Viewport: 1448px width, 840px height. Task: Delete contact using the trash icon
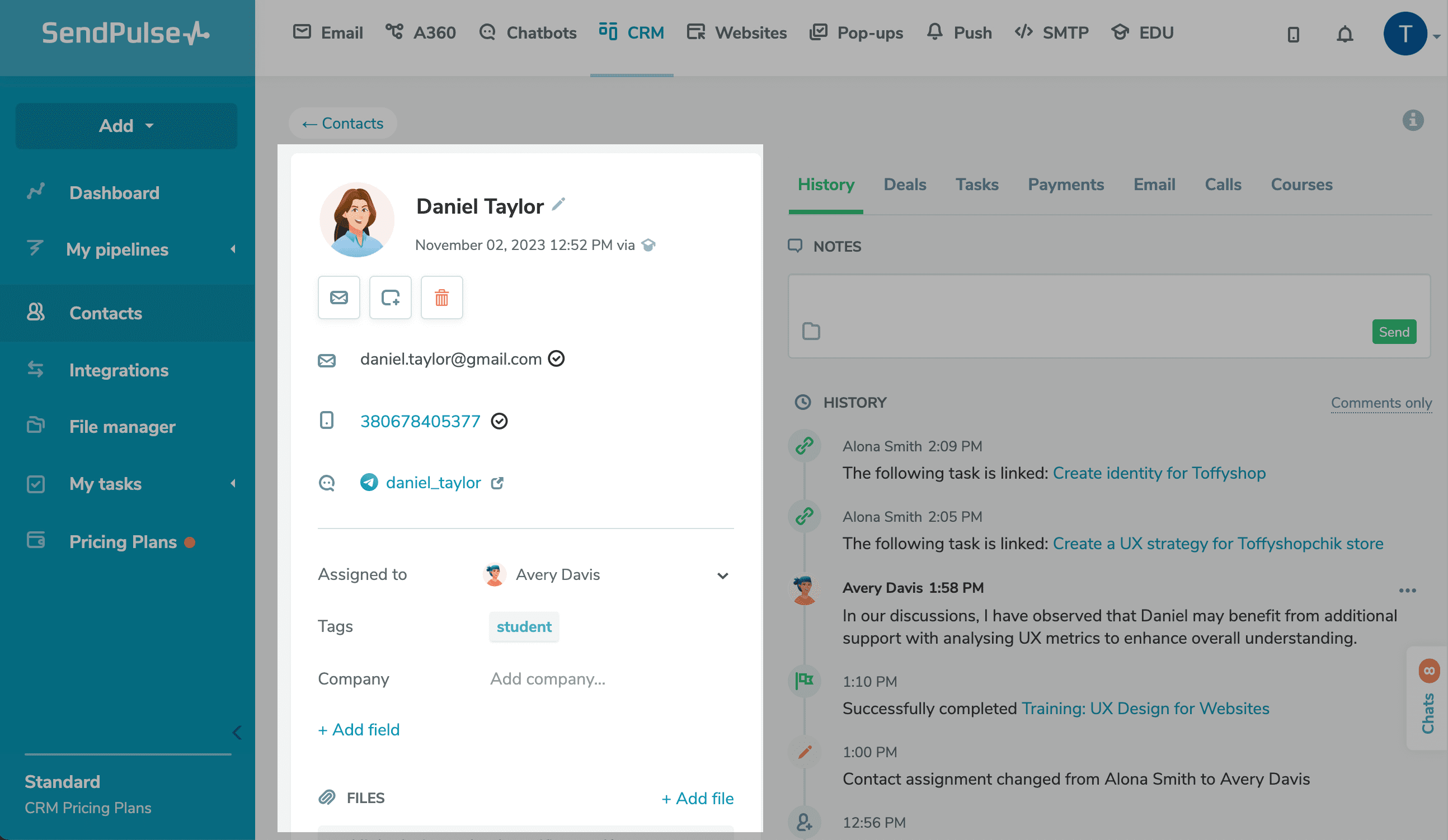[441, 298]
